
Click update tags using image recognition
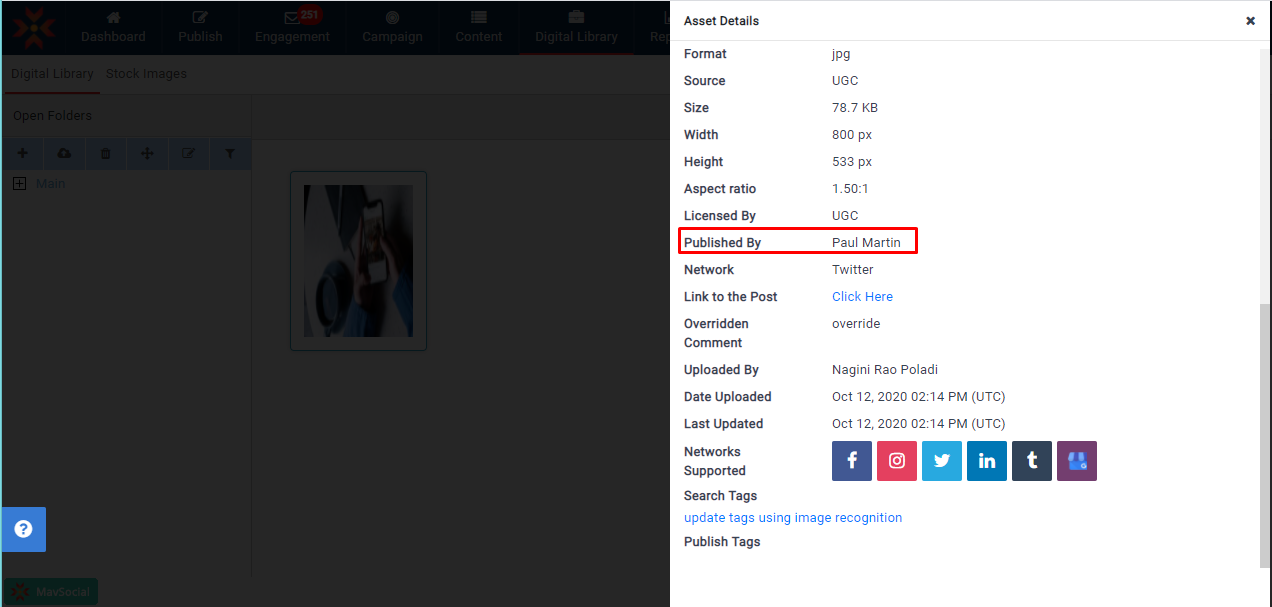point(792,518)
